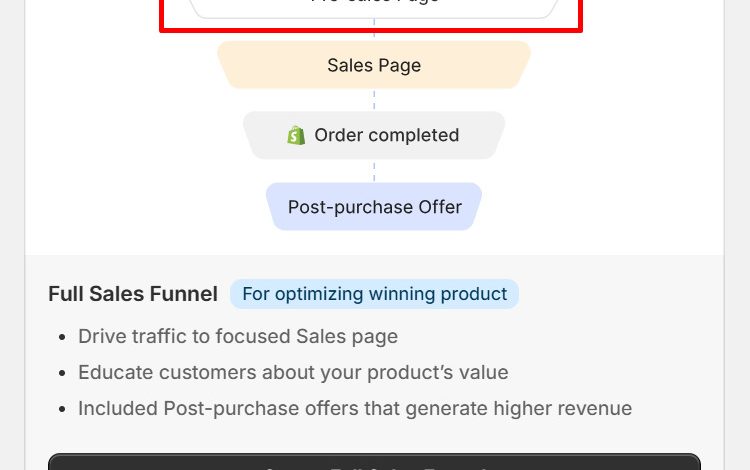The height and width of the screenshot is (470, 750).
Task: Click the For optimizing winning product badge
Action: tap(375, 294)
